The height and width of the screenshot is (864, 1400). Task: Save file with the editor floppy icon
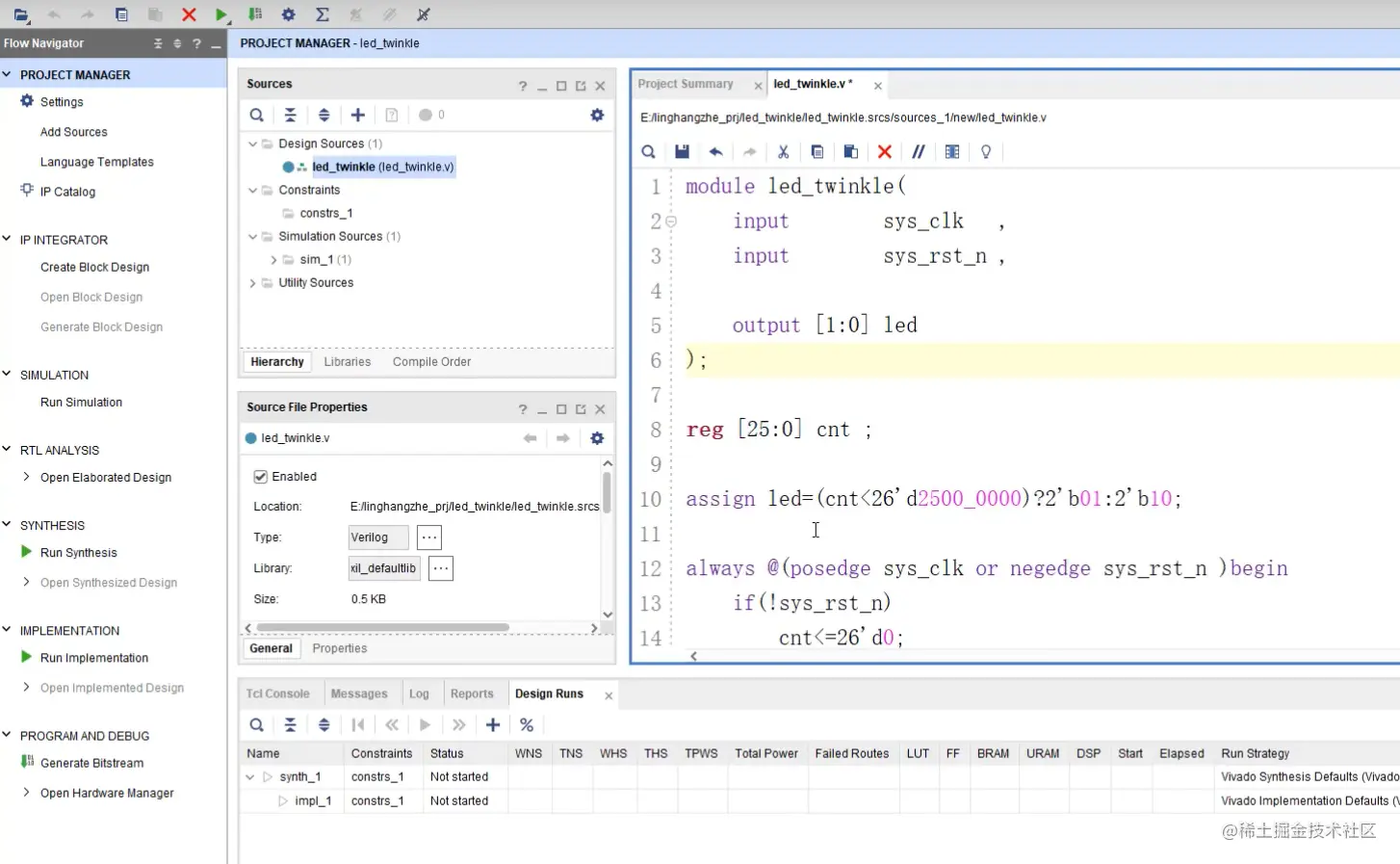coord(682,151)
